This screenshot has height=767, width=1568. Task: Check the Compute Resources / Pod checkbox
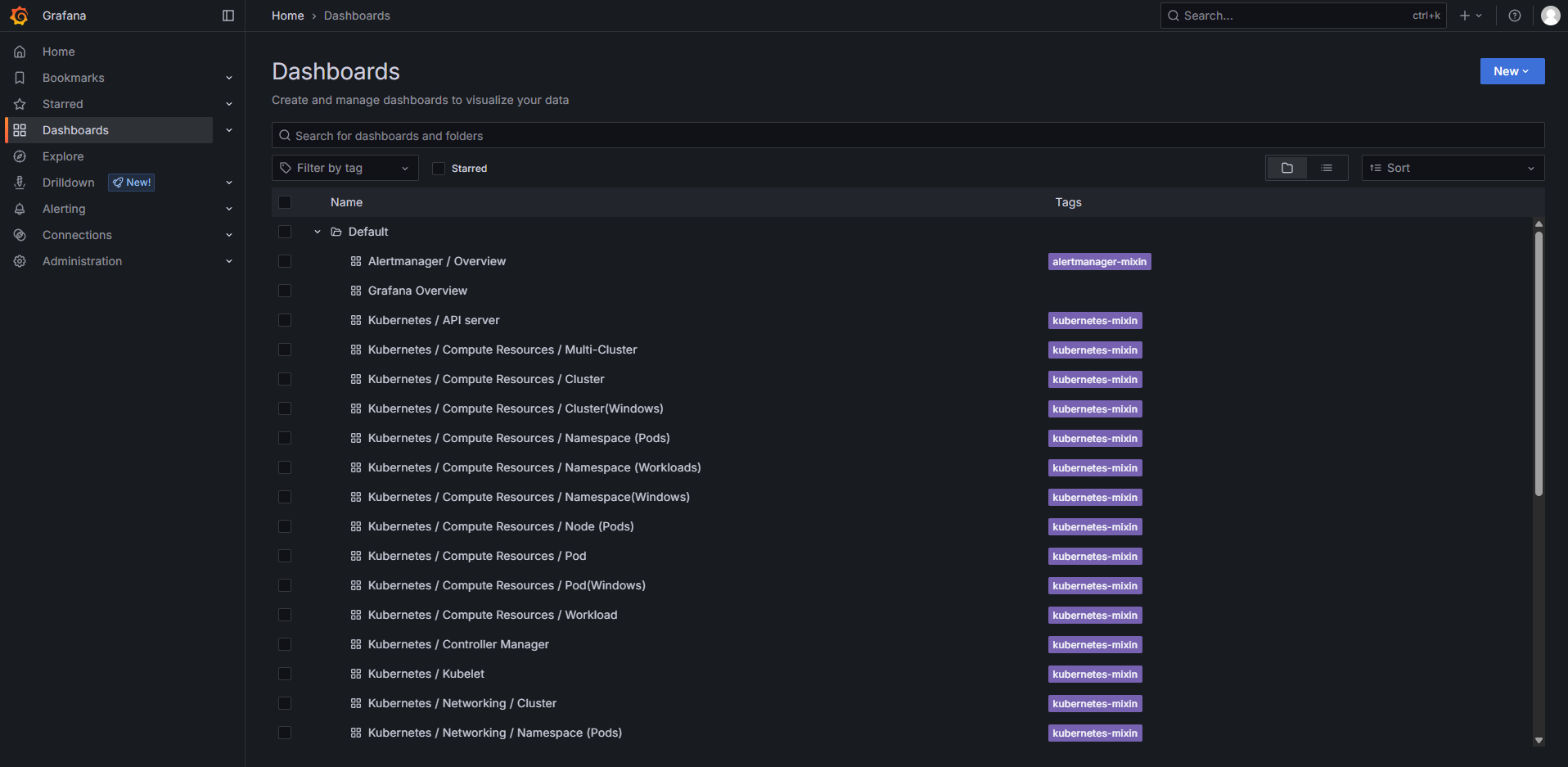pyautogui.click(x=285, y=556)
